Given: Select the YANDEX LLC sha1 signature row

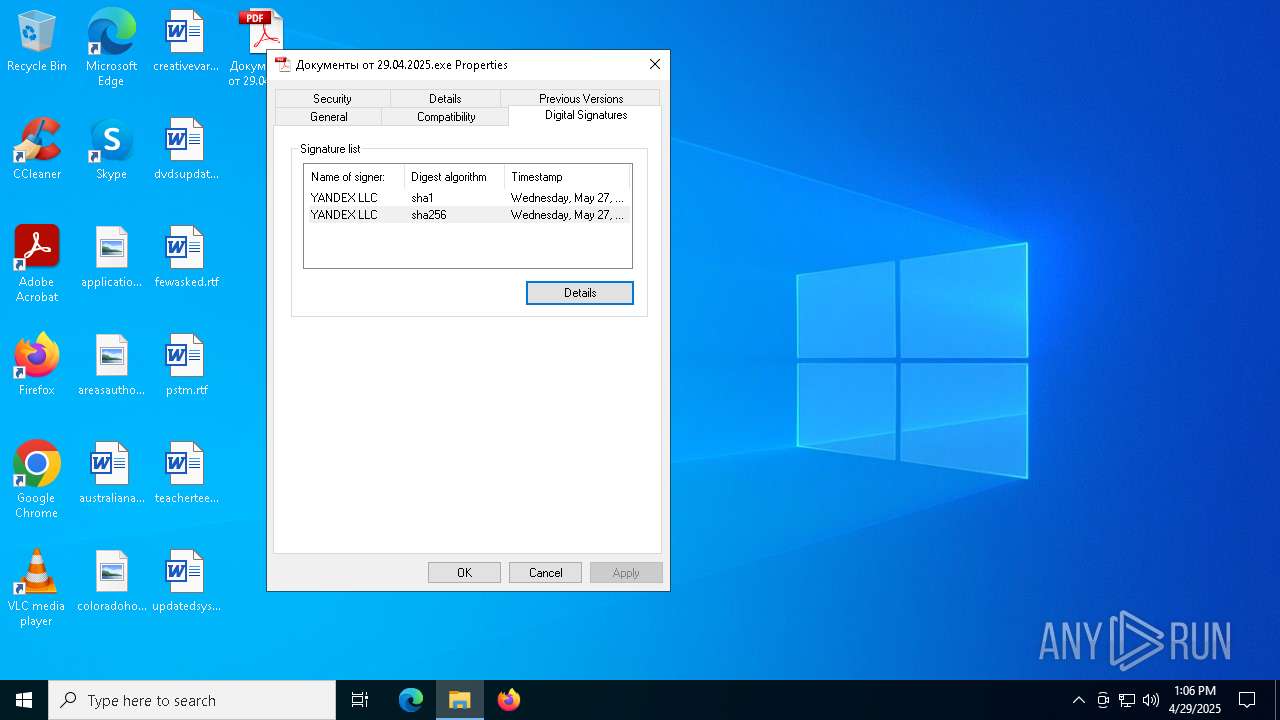Looking at the screenshot, I should tap(468, 198).
